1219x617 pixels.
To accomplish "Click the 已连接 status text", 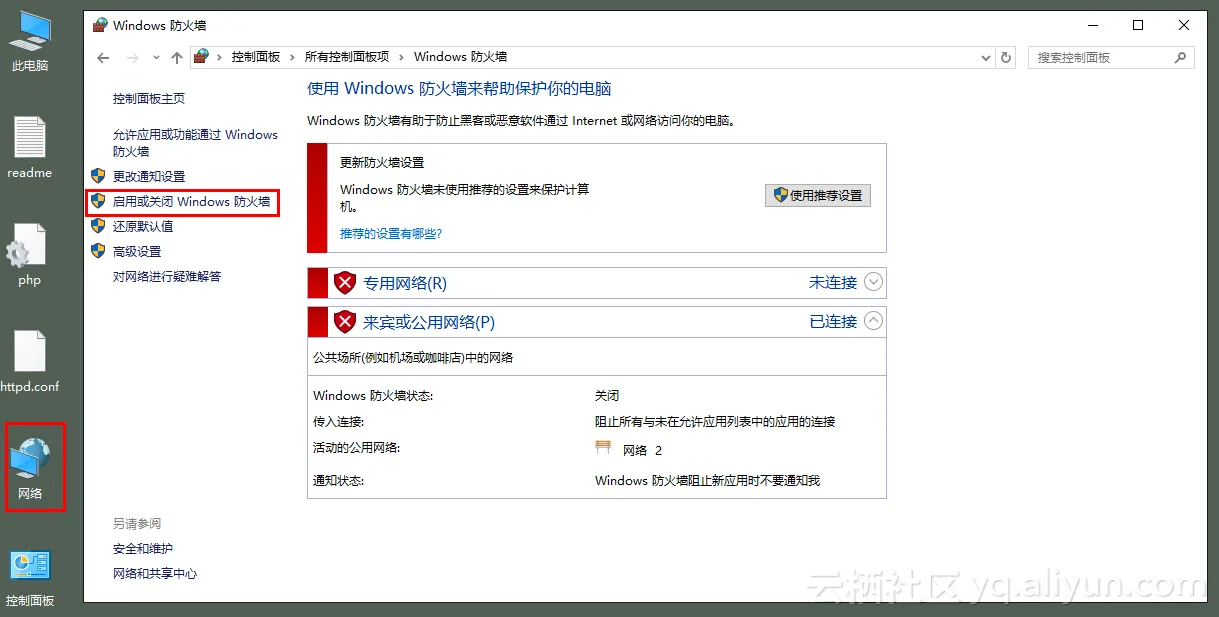I will [x=833, y=322].
